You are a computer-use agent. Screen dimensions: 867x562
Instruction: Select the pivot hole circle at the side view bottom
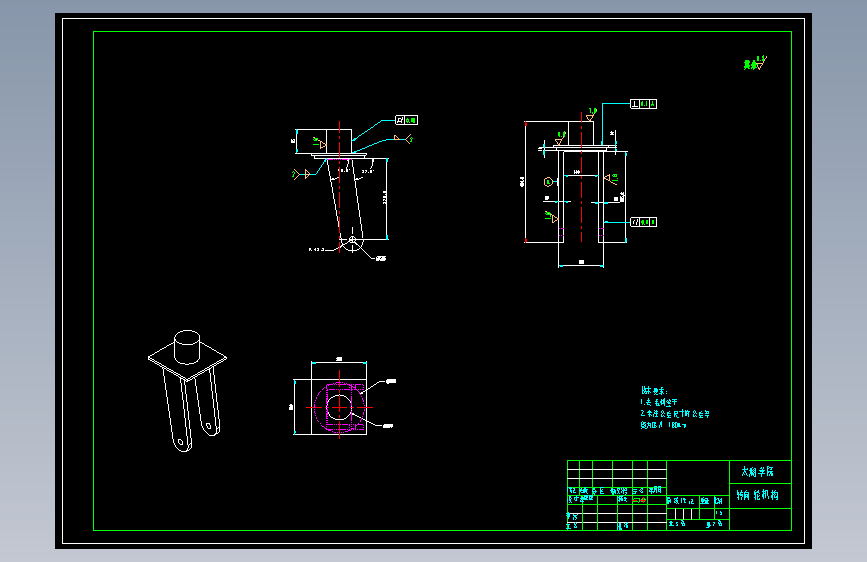352,240
